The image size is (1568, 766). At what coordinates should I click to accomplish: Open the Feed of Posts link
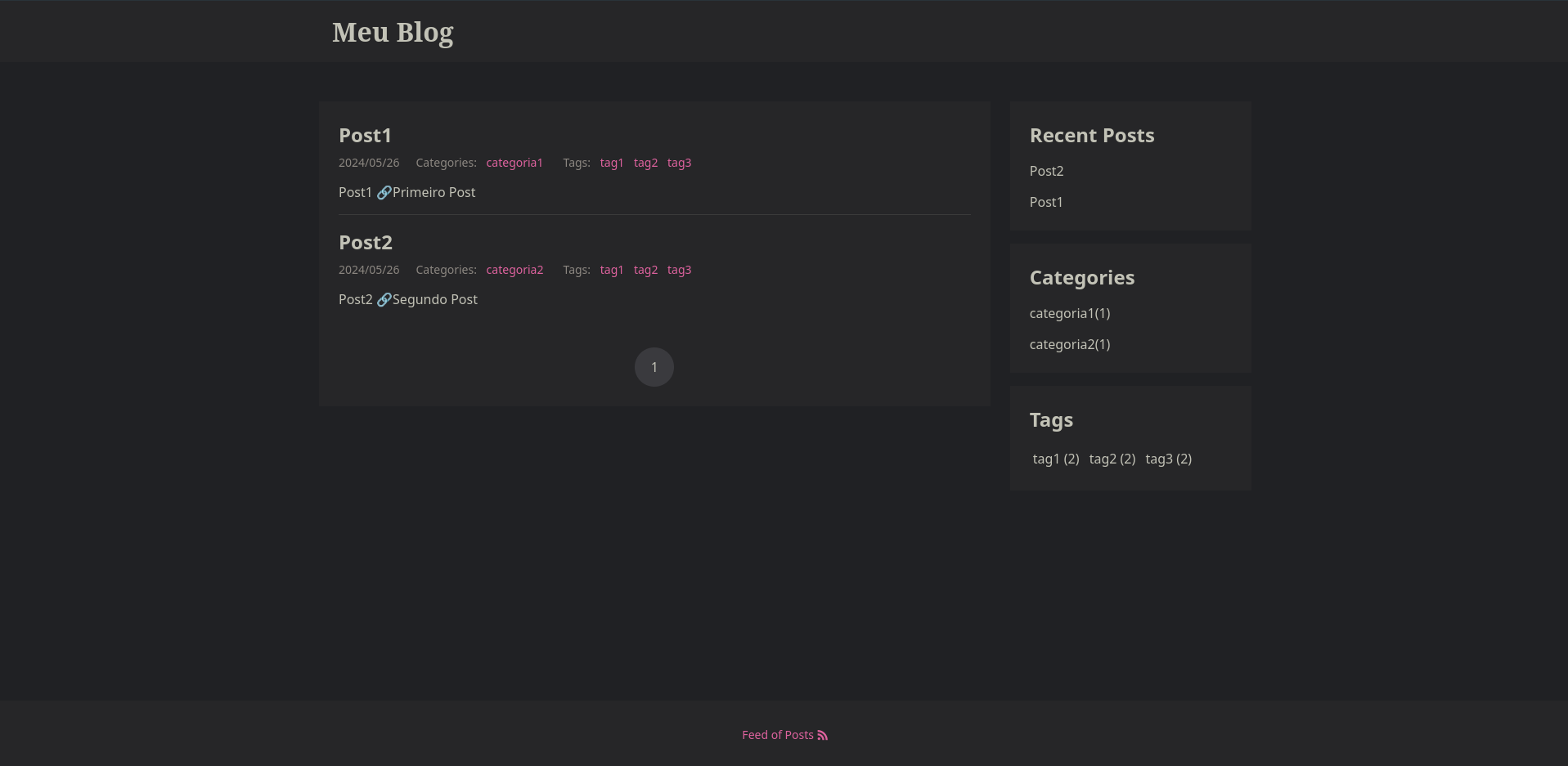point(777,735)
